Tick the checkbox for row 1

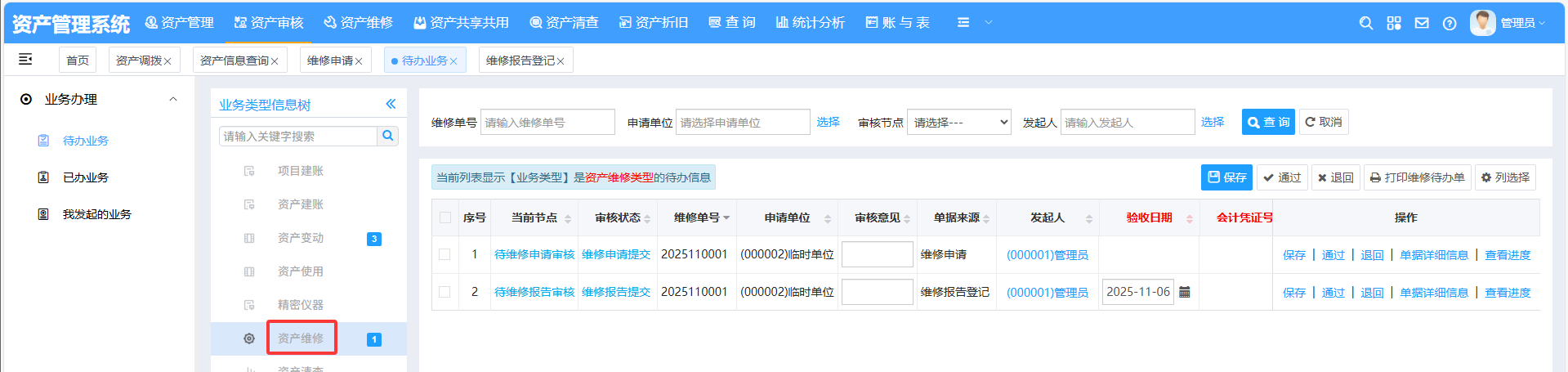pyautogui.click(x=444, y=254)
